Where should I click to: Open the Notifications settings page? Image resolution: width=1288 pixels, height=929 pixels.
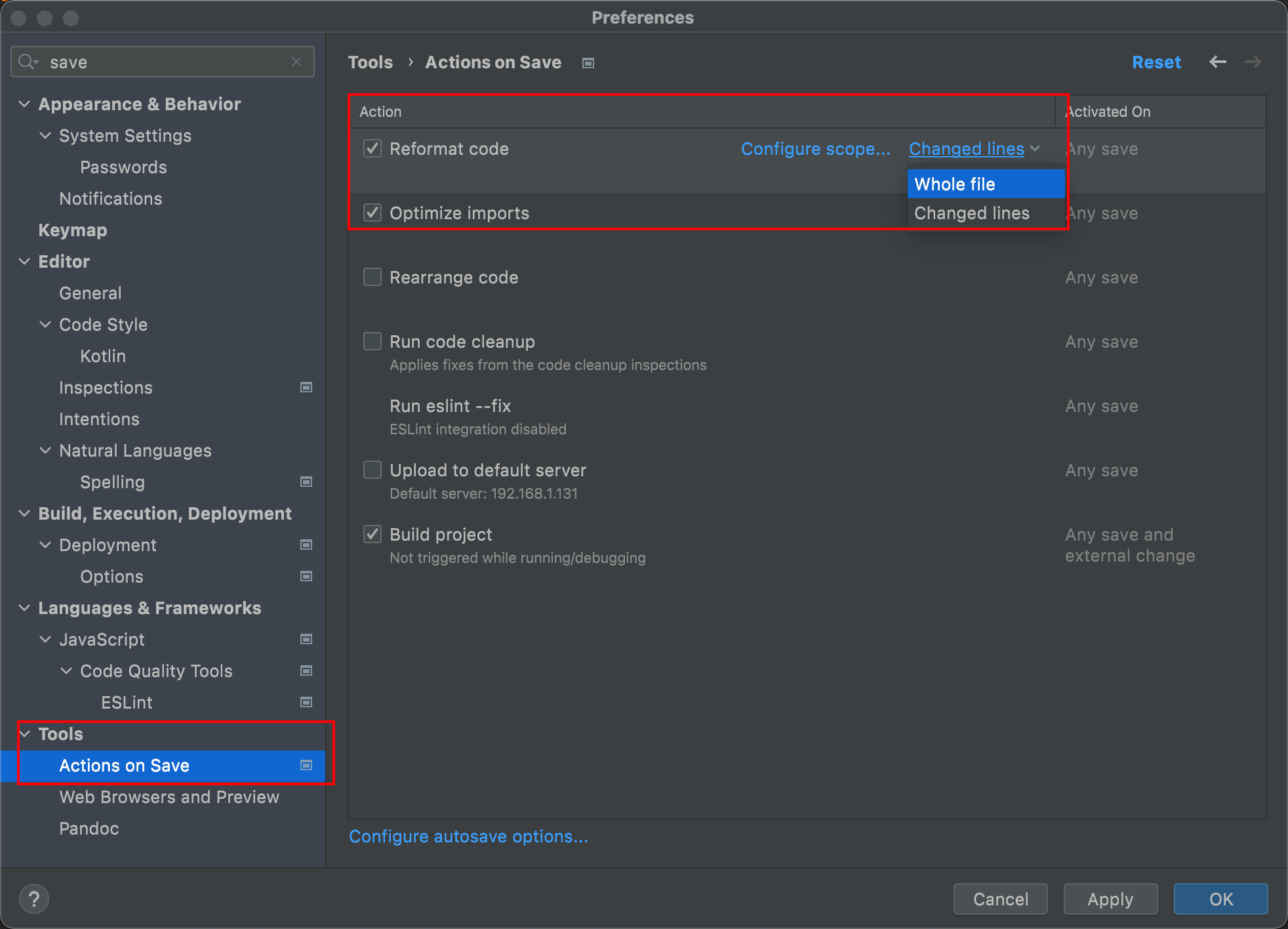111,199
